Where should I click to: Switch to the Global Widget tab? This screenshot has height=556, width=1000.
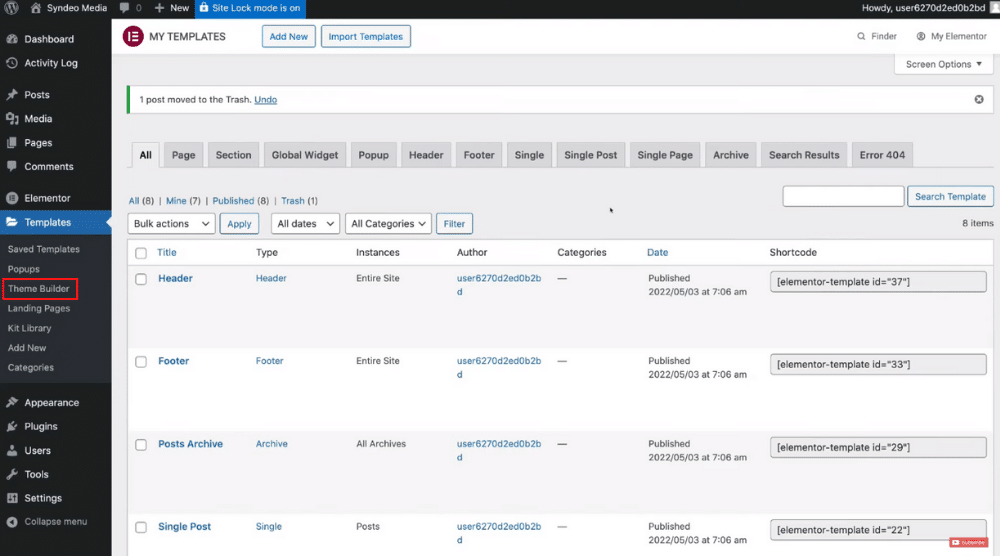[305, 155]
